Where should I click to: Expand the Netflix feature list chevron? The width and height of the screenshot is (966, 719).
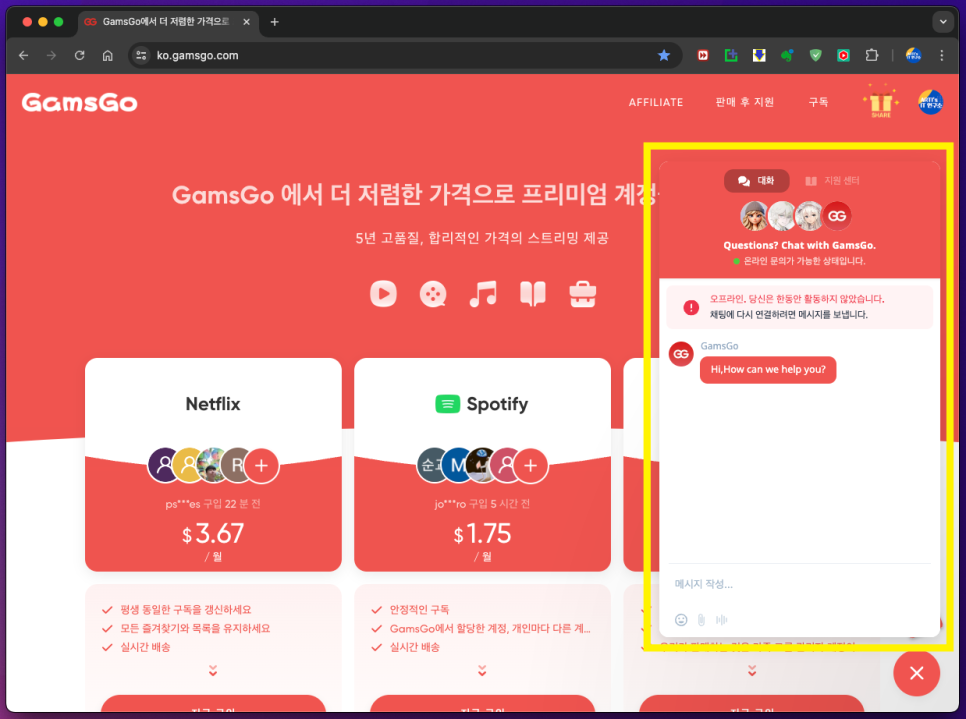click(x=213, y=670)
